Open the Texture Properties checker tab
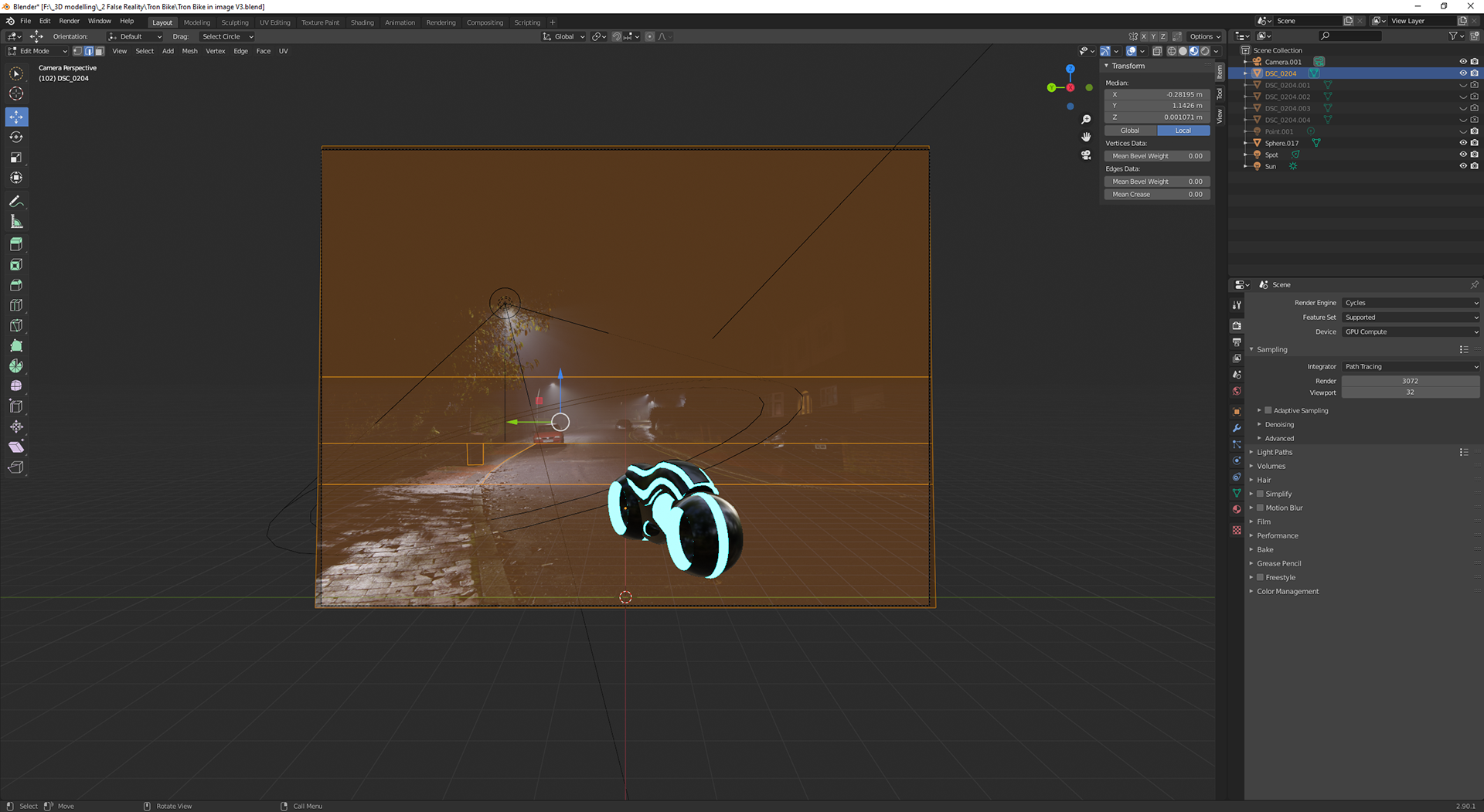Viewport: 1484px width, 812px height. [x=1237, y=530]
